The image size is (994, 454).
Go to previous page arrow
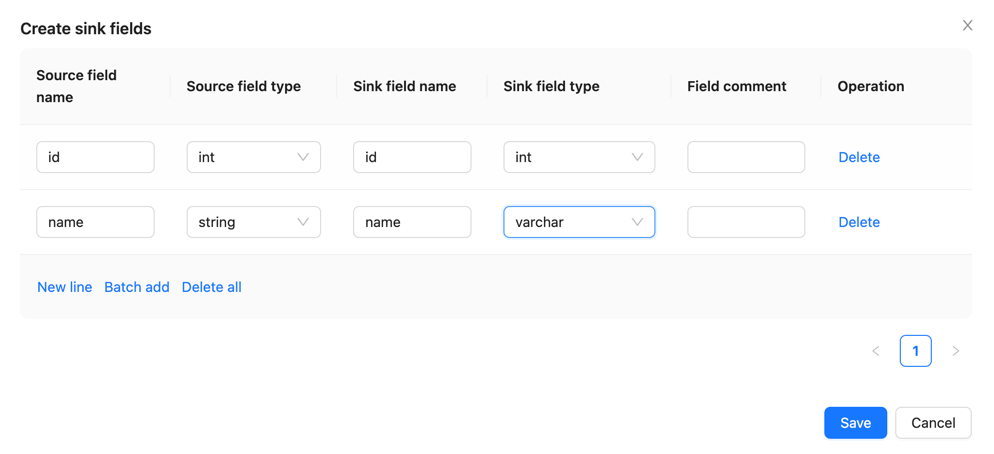876,351
